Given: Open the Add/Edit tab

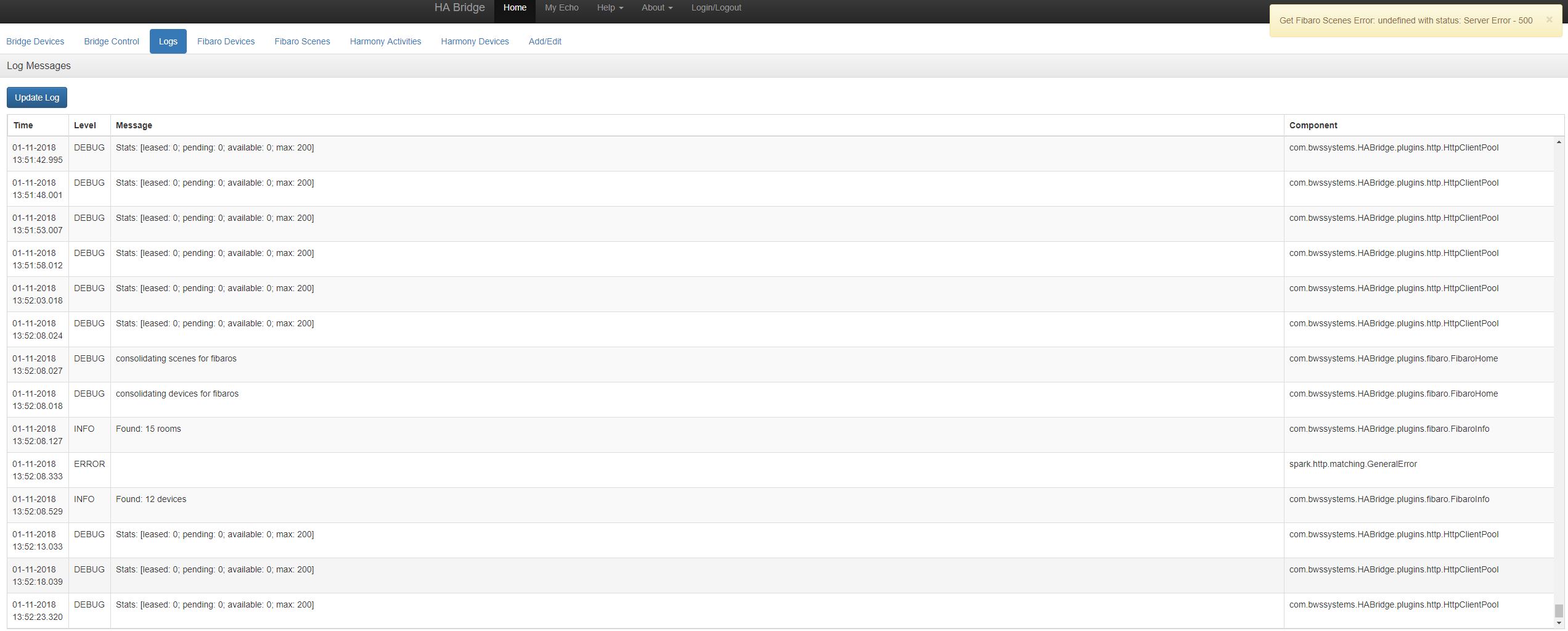Looking at the screenshot, I should (545, 41).
